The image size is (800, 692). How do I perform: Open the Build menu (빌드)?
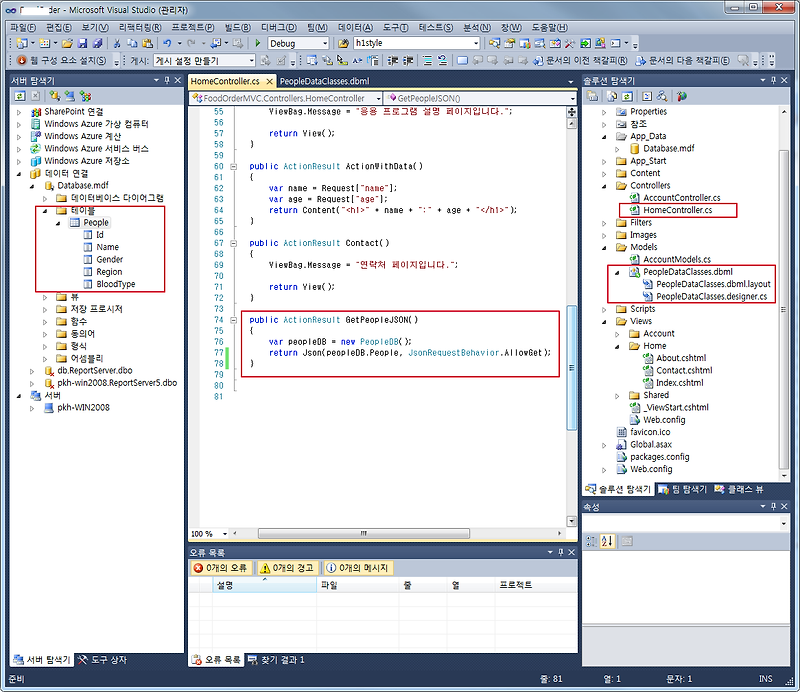[x=237, y=28]
